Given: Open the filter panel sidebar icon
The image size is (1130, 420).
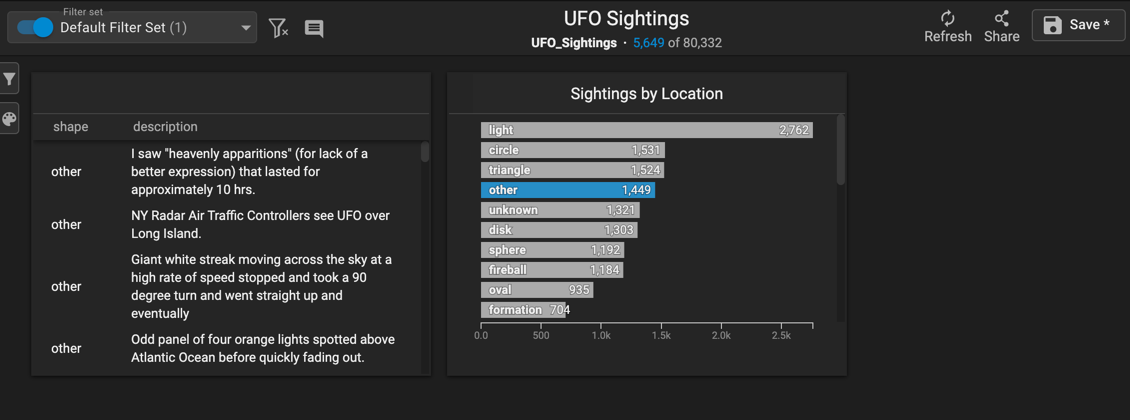Looking at the screenshot, I should 9,79.
